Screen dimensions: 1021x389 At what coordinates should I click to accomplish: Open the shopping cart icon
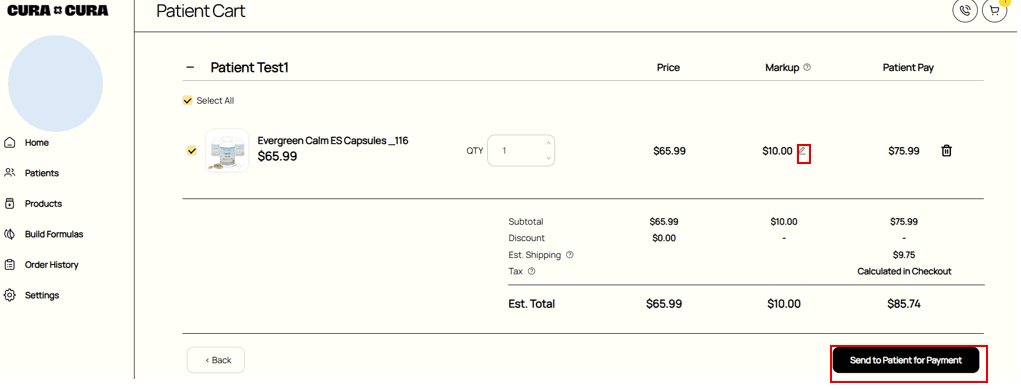994,10
